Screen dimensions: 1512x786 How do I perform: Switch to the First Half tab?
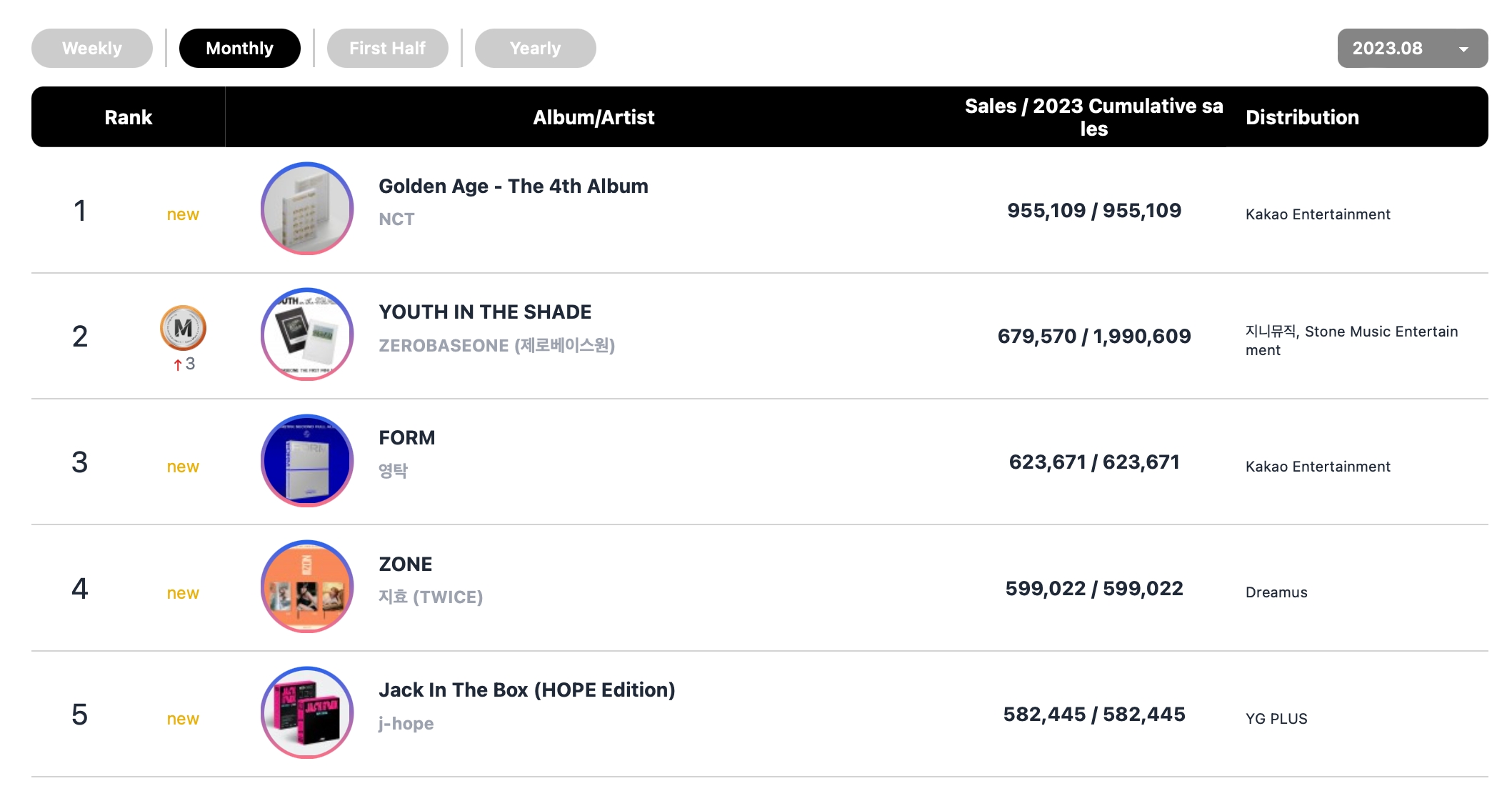pos(387,49)
